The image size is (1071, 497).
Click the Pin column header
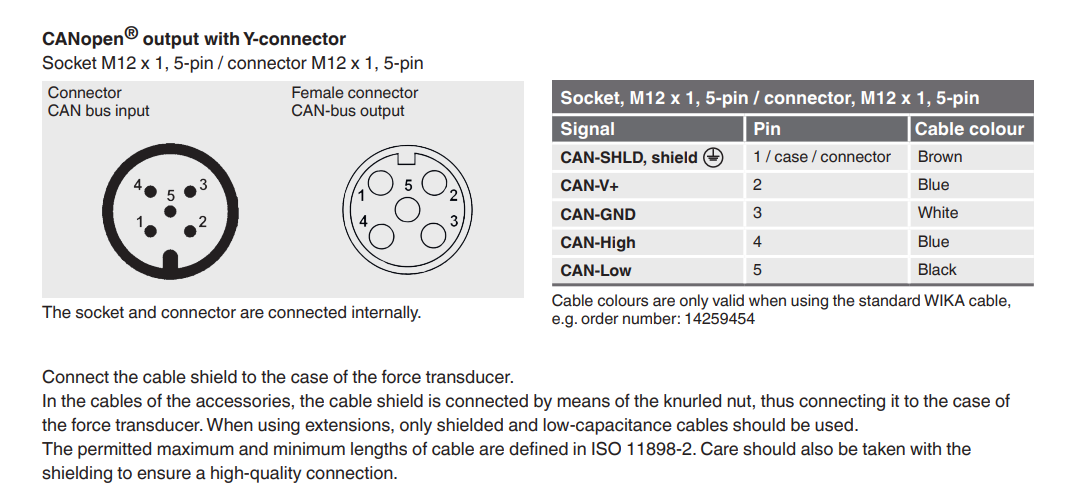tap(767, 129)
